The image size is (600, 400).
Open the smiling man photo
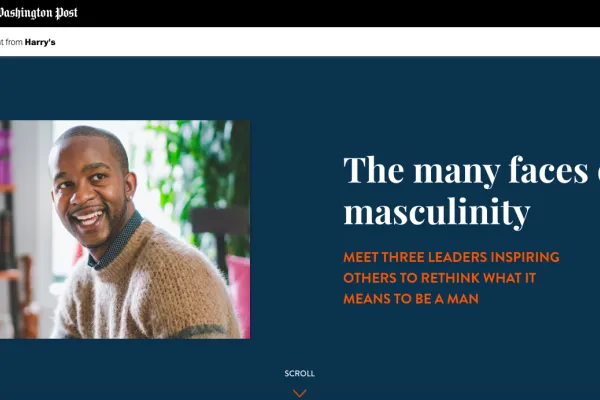[x=125, y=229]
